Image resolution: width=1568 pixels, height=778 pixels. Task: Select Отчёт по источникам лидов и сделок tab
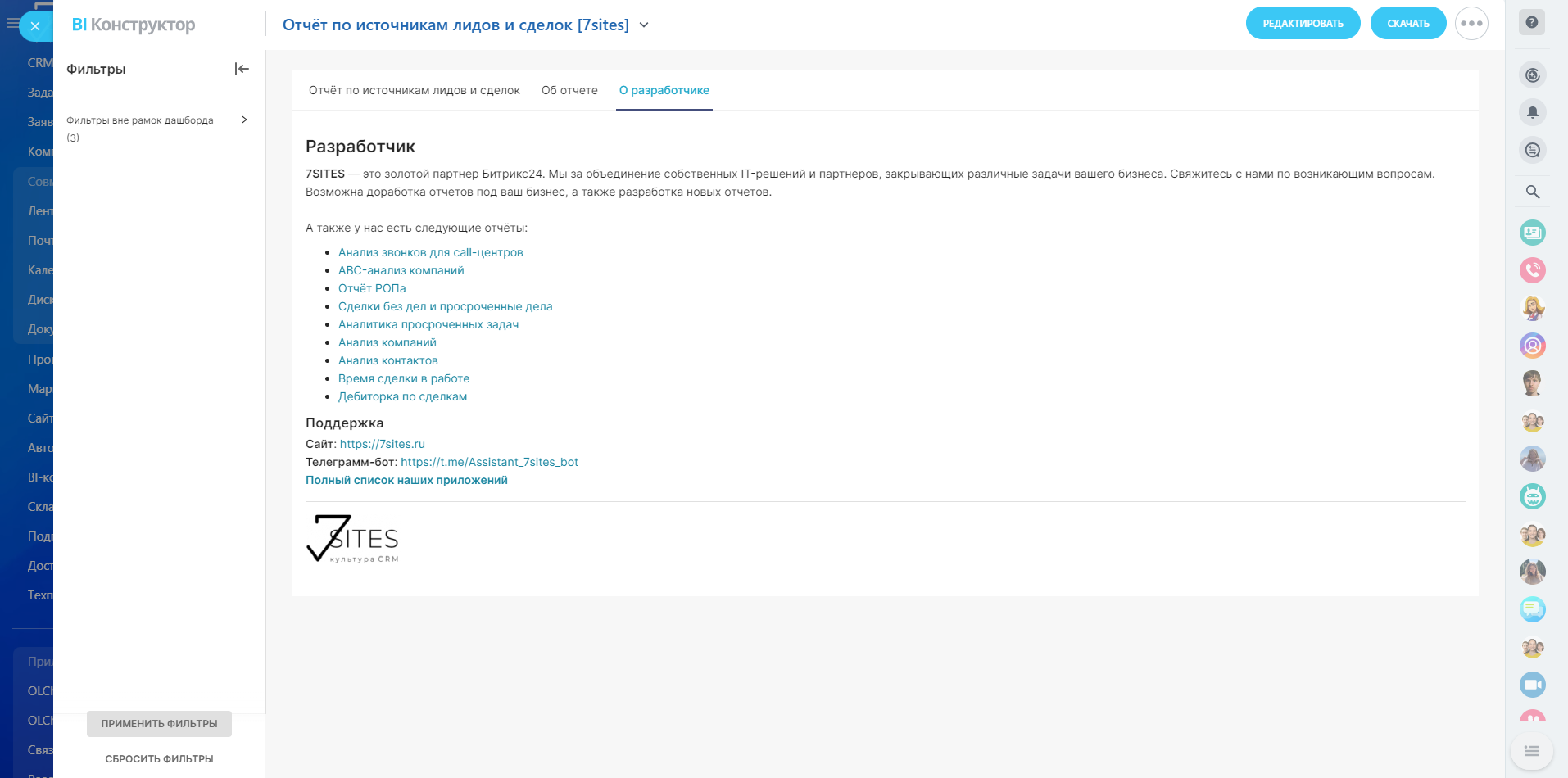coord(414,90)
